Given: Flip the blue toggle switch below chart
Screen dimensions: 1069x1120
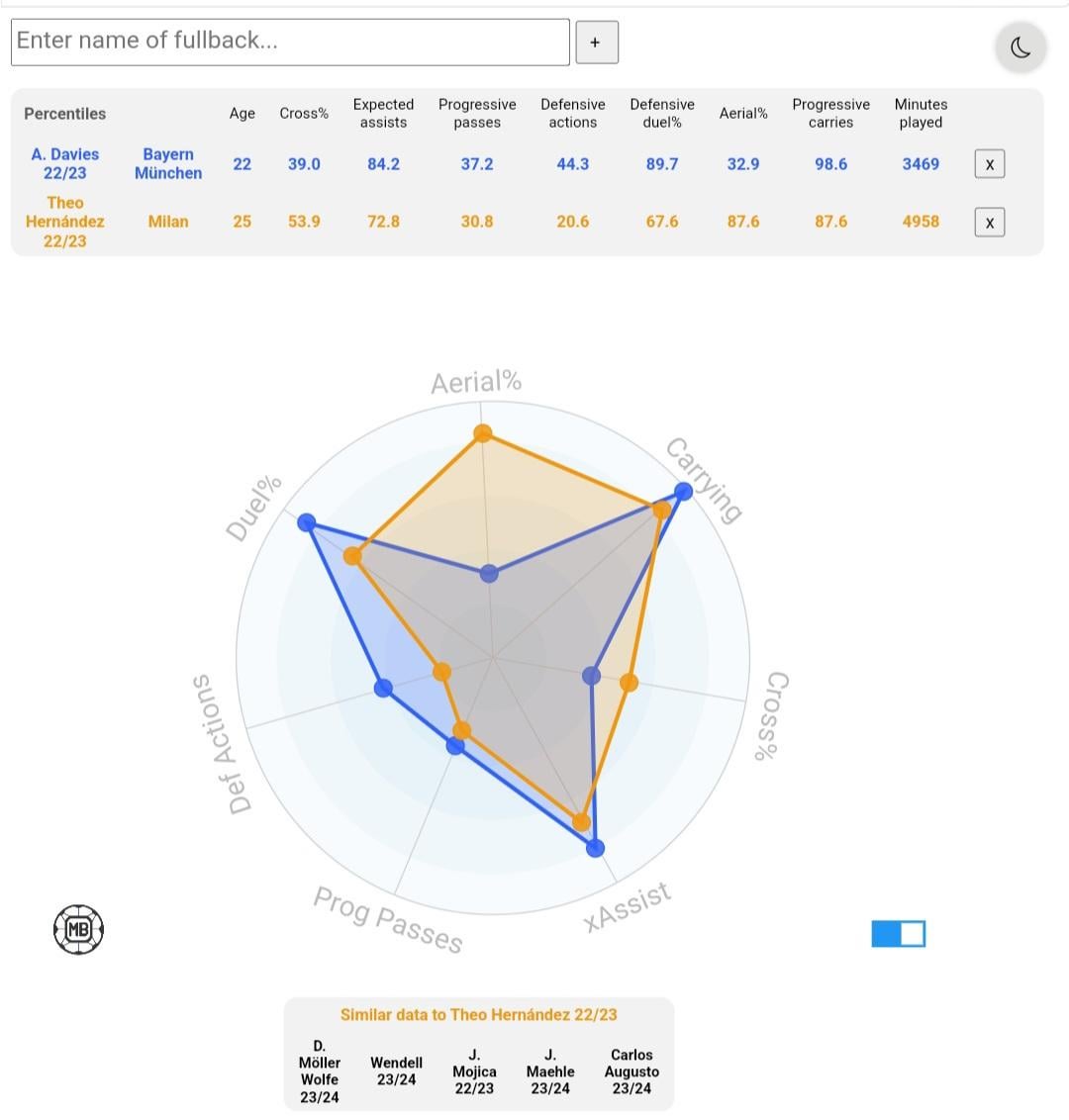Looking at the screenshot, I should pos(898,934).
